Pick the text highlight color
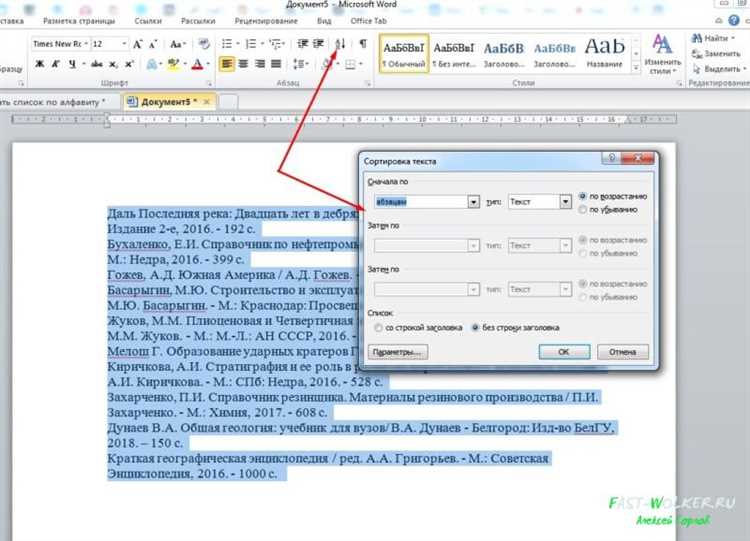Viewport: 750px width, 541px height. pyautogui.click(x=173, y=64)
